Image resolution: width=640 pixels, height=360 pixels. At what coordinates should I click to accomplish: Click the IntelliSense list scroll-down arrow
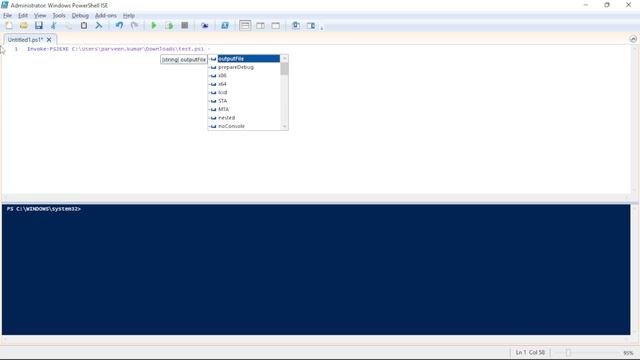(x=284, y=127)
